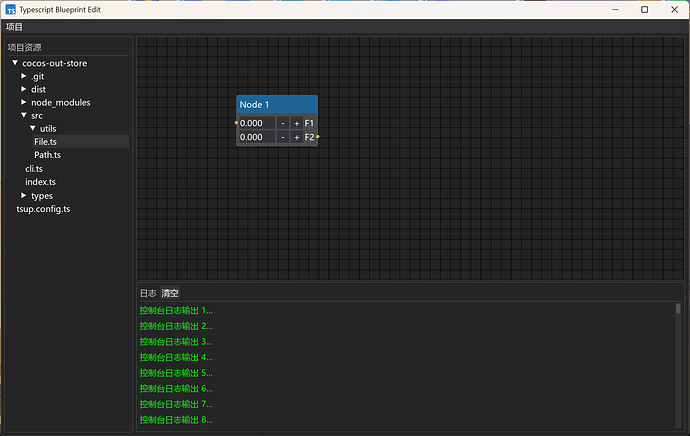Click the F1 value input field
Image resolution: width=690 pixels, height=436 pixels.
(257, 123)
